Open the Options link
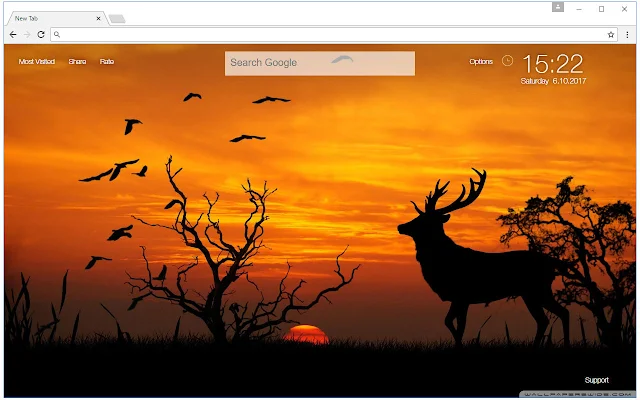Image resolution: width=640 pixels, height=400 pixels. [x=481, y=62]
